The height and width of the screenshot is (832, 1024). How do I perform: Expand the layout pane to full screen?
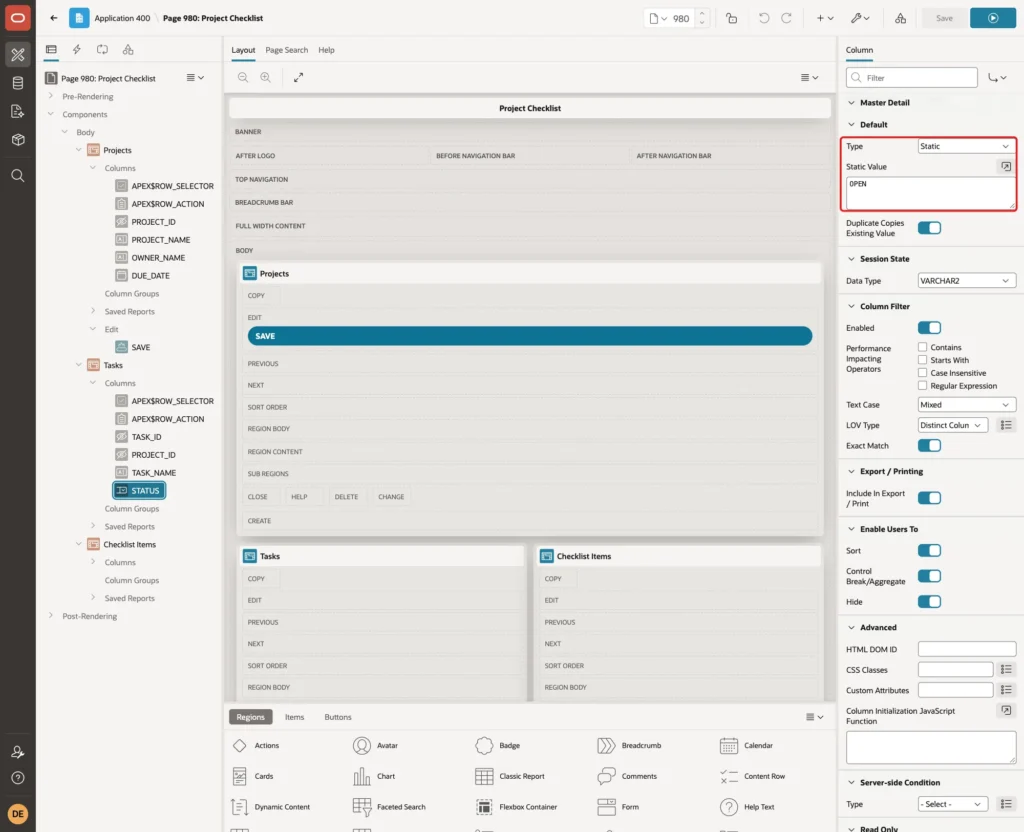point(298,77)
